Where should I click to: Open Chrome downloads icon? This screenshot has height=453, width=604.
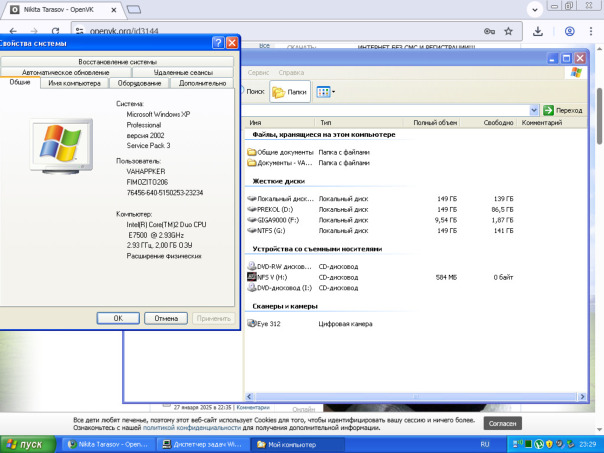point(538,31)
